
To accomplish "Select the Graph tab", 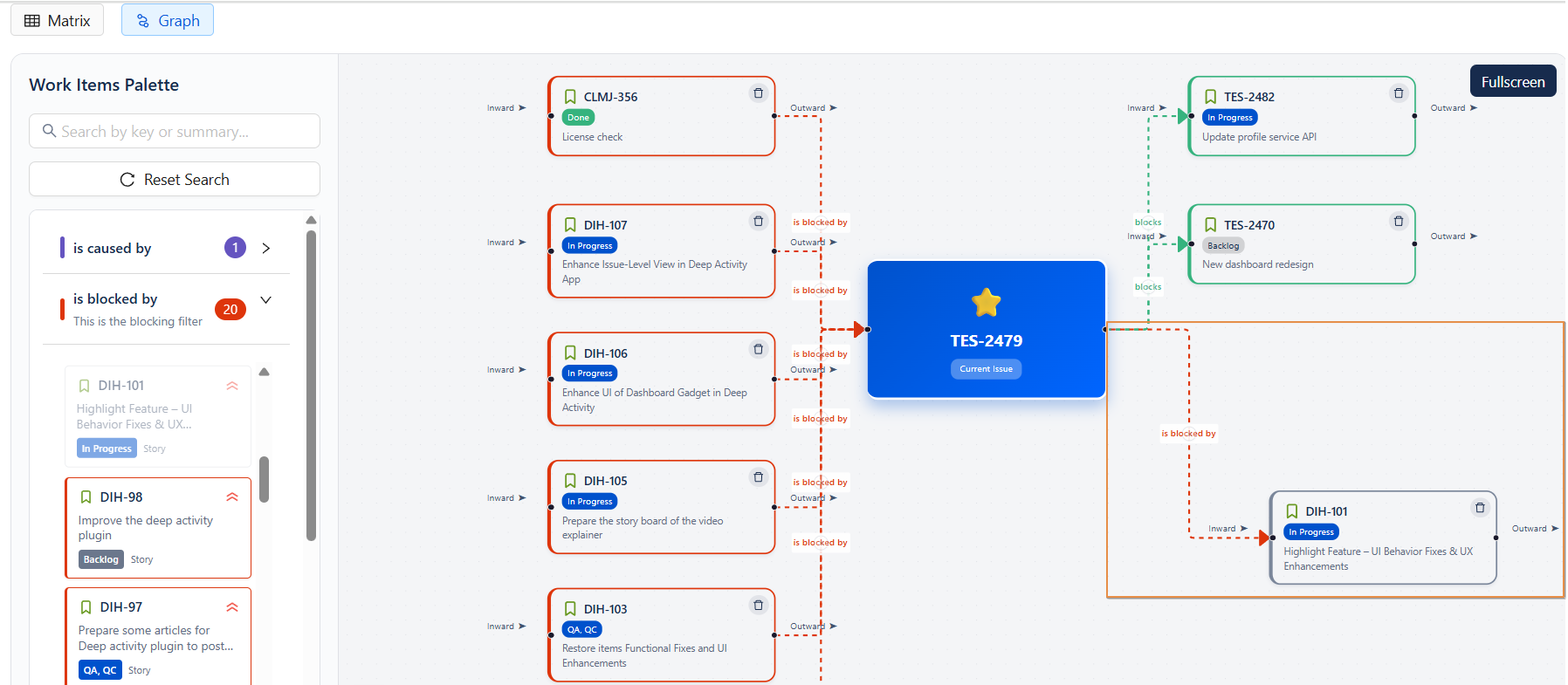I will click(168, 21).
